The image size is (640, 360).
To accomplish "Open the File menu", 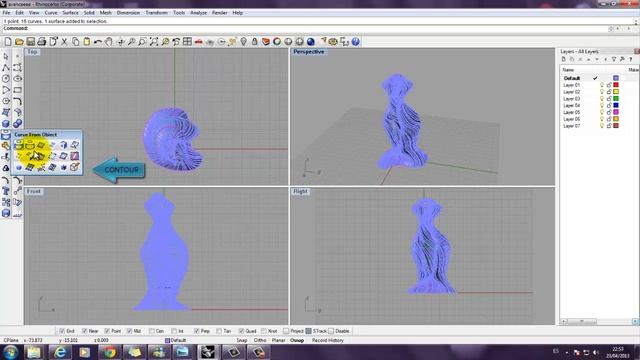I will [7, 13].
